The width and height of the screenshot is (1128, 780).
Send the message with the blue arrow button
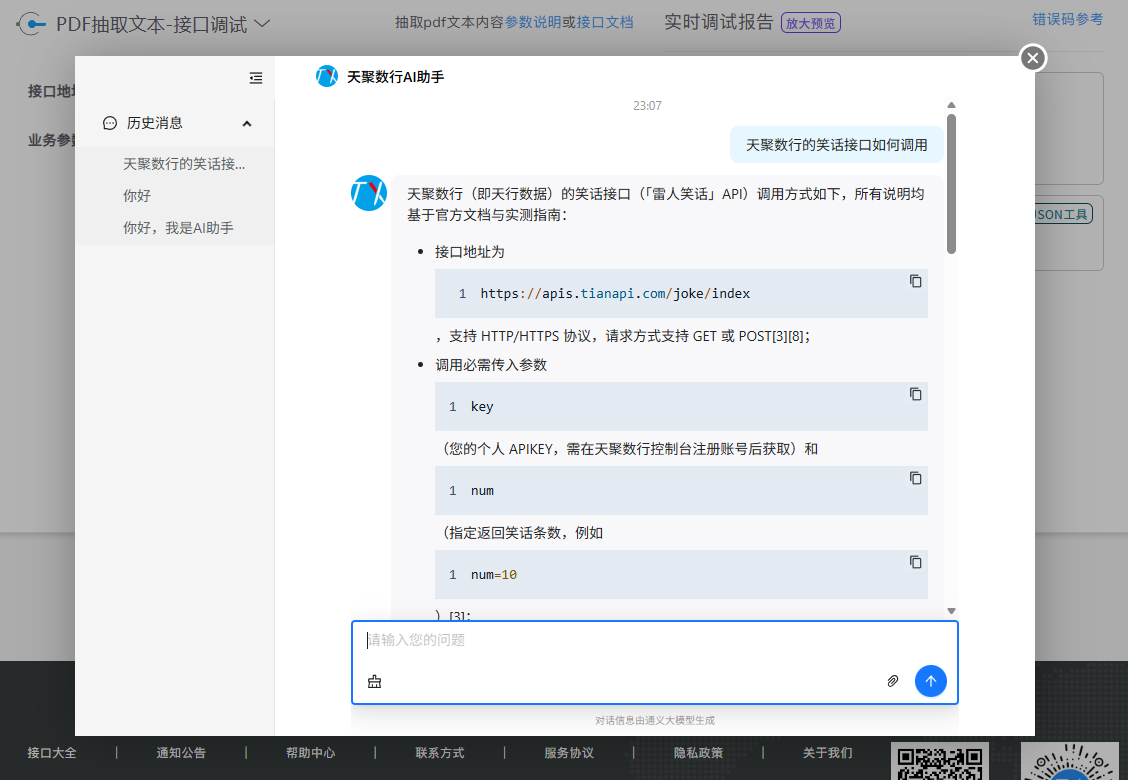click(x=930, y=681)
